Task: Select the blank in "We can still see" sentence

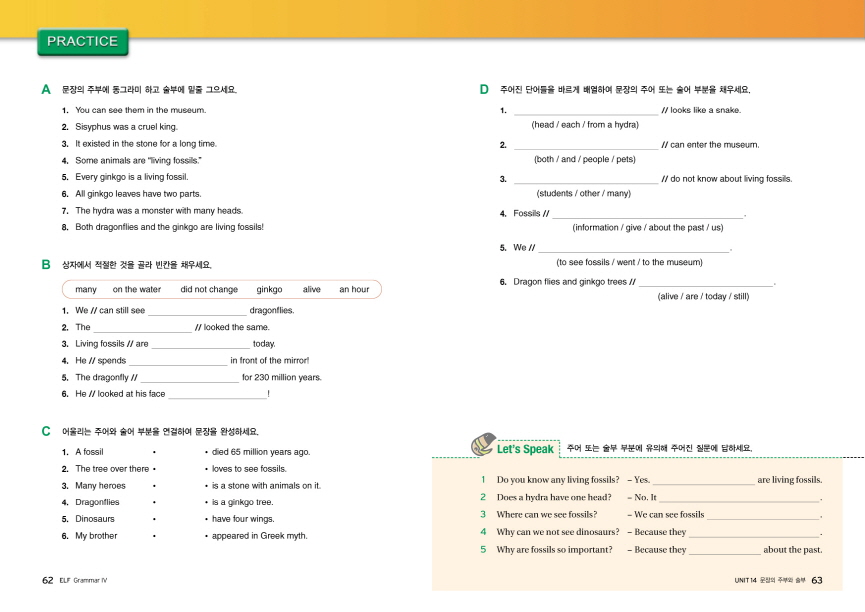Action: tap(197, 311)
